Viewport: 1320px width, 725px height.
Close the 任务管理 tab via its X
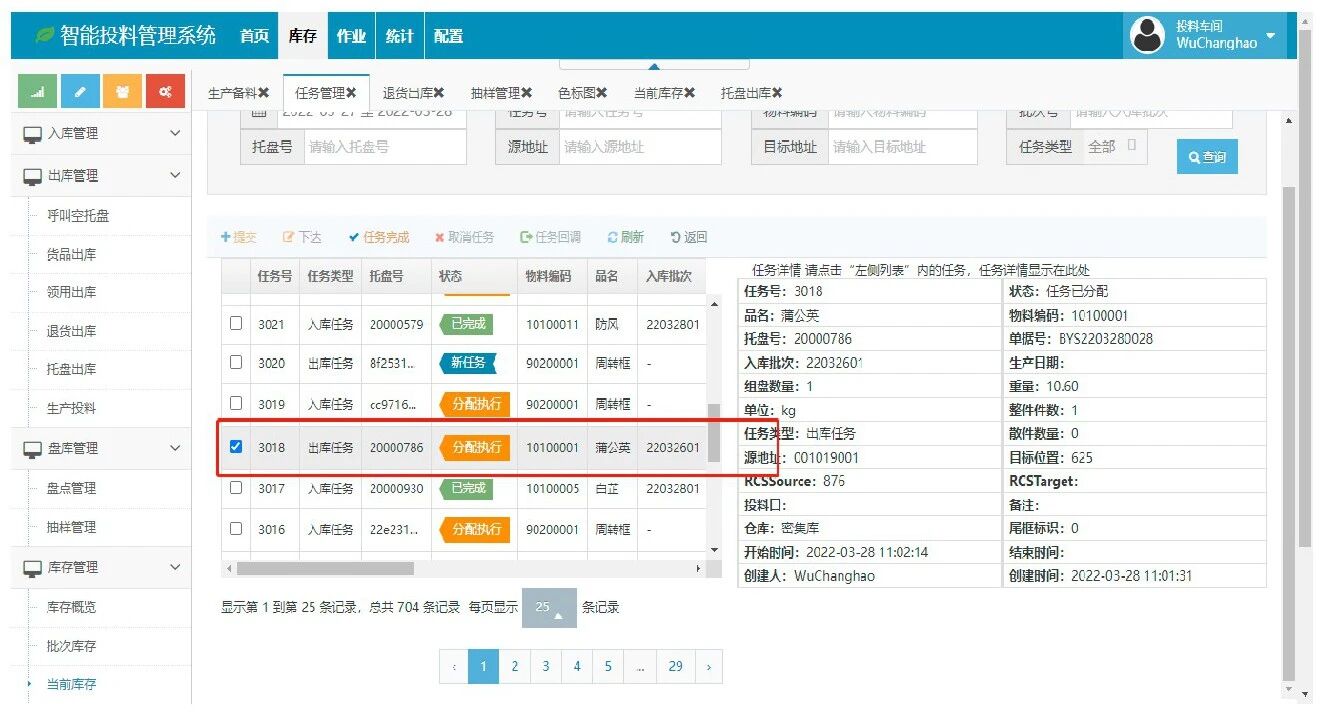[351, 93]
